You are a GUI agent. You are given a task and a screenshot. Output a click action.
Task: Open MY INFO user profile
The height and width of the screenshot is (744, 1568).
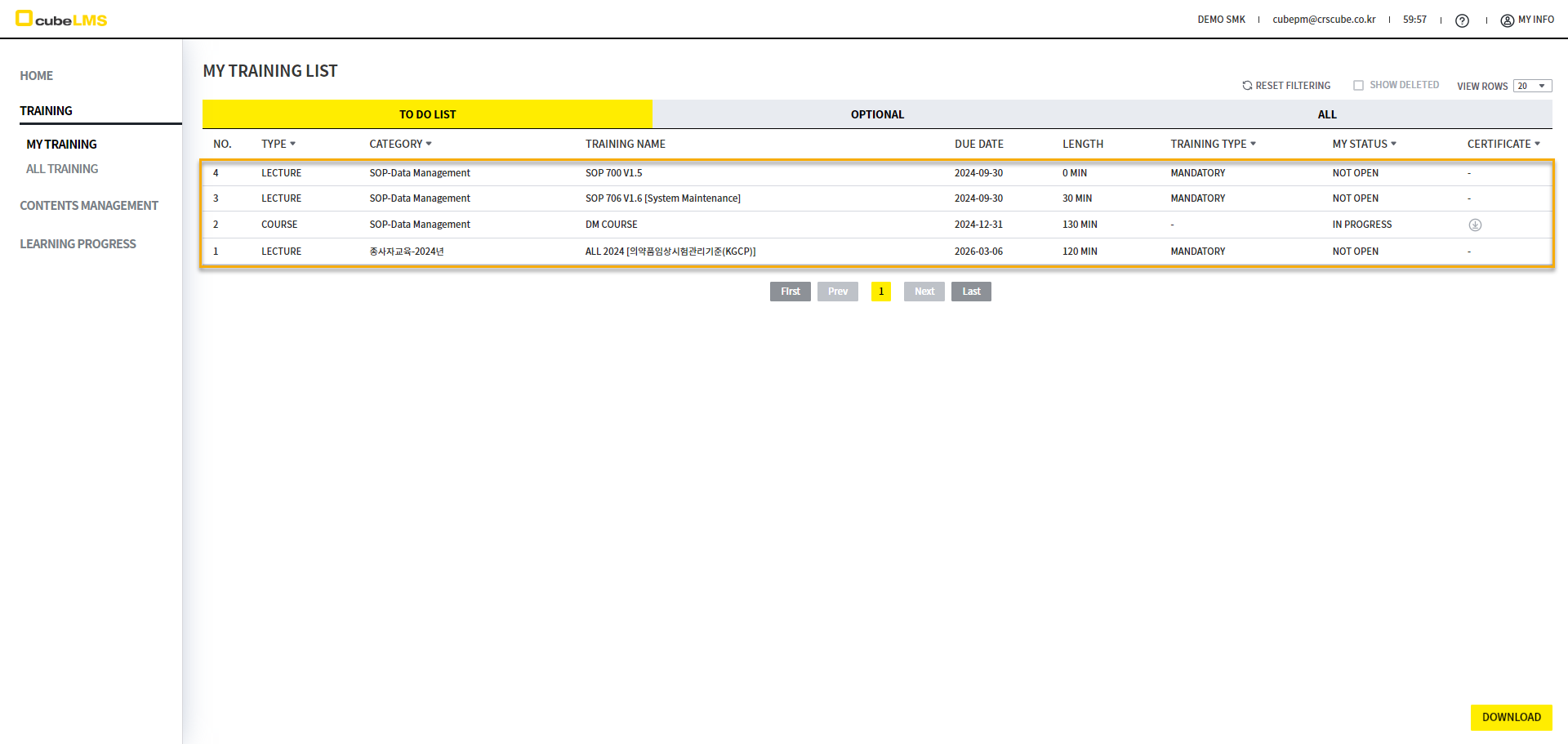[x=1527, y=20]
